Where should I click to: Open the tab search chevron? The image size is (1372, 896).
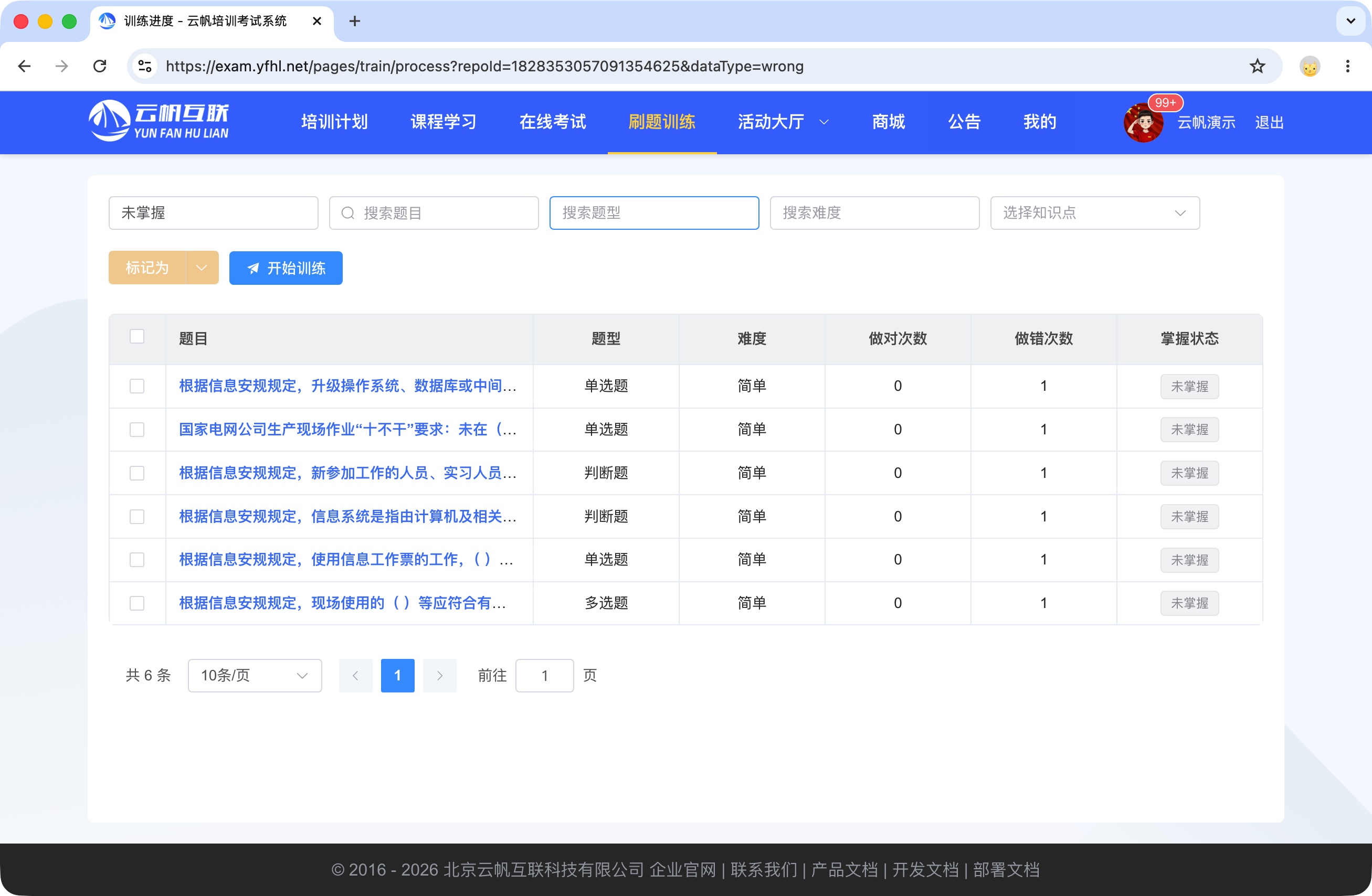1350,22
